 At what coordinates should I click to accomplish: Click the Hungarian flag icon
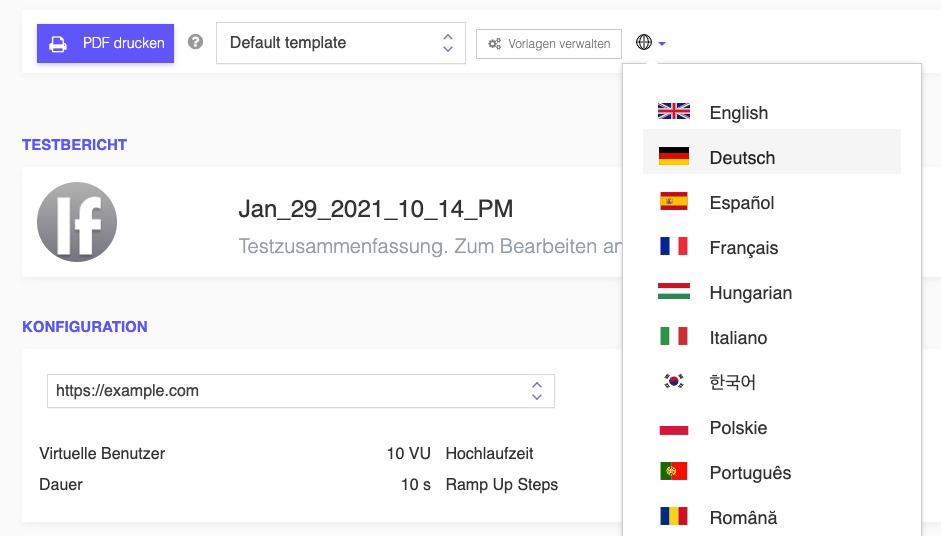(x=674, y=292)
